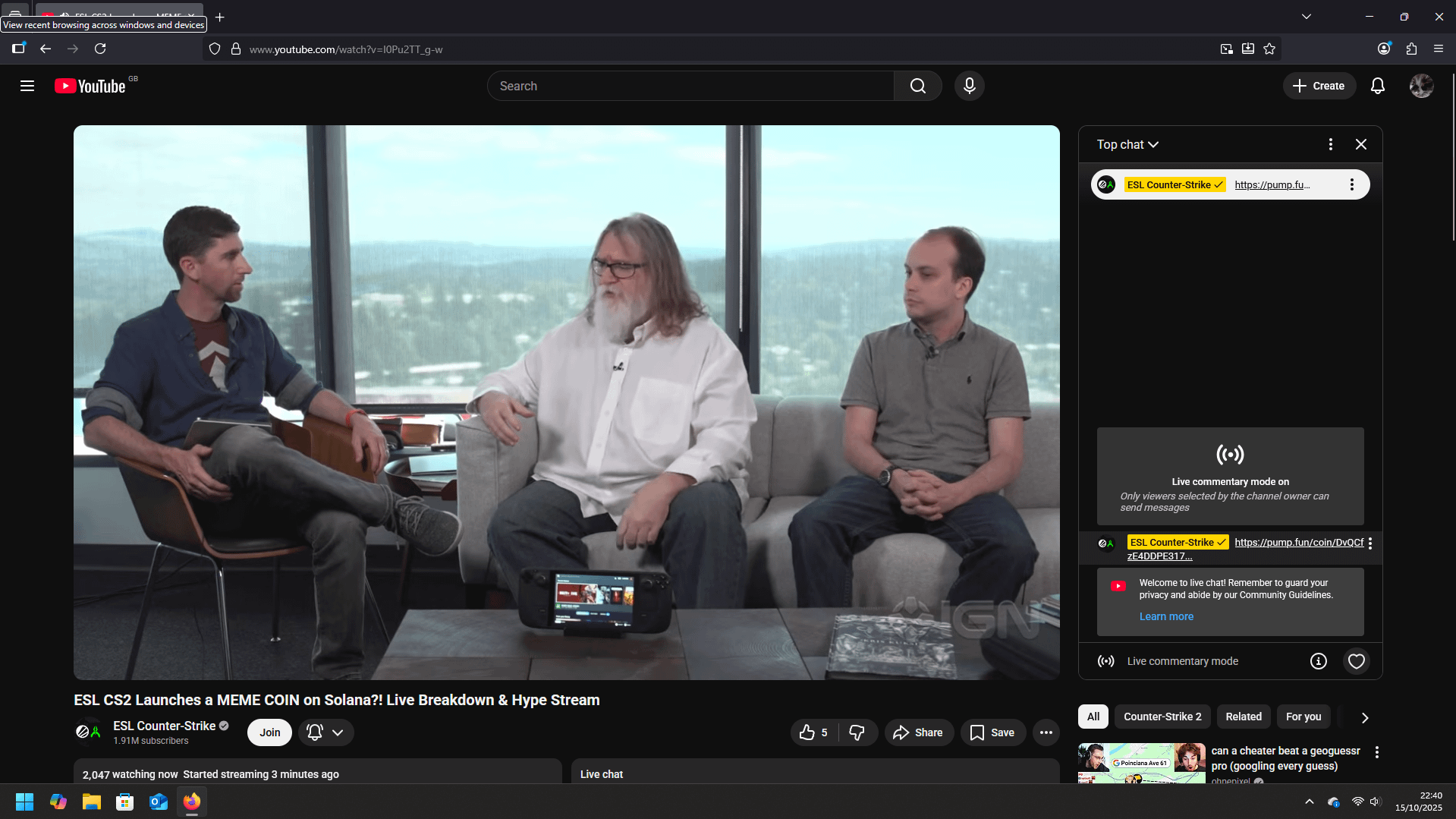
Task: Share the video
Action: [918, 732]
